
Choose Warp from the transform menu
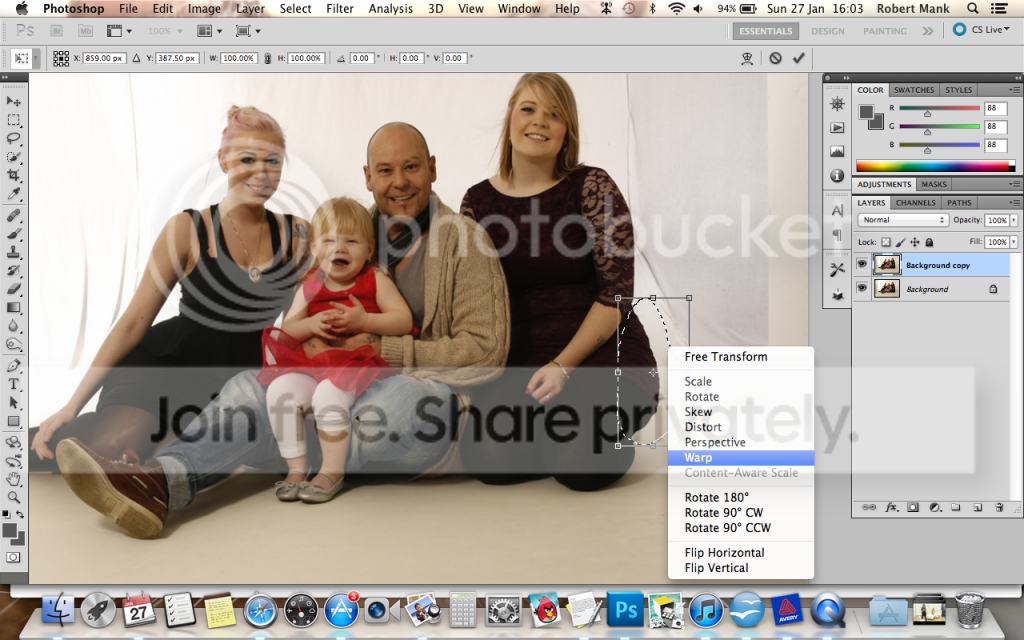pos(700,457)
